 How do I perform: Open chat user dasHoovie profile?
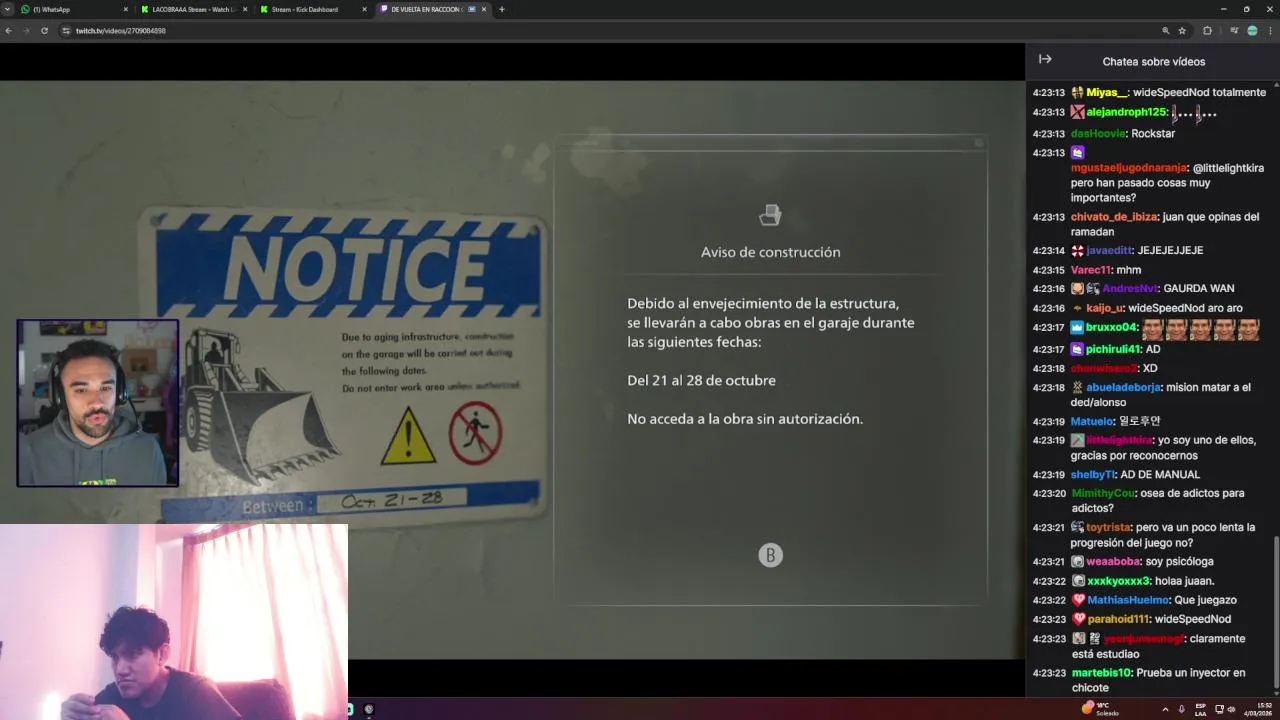click(1098, 133)
